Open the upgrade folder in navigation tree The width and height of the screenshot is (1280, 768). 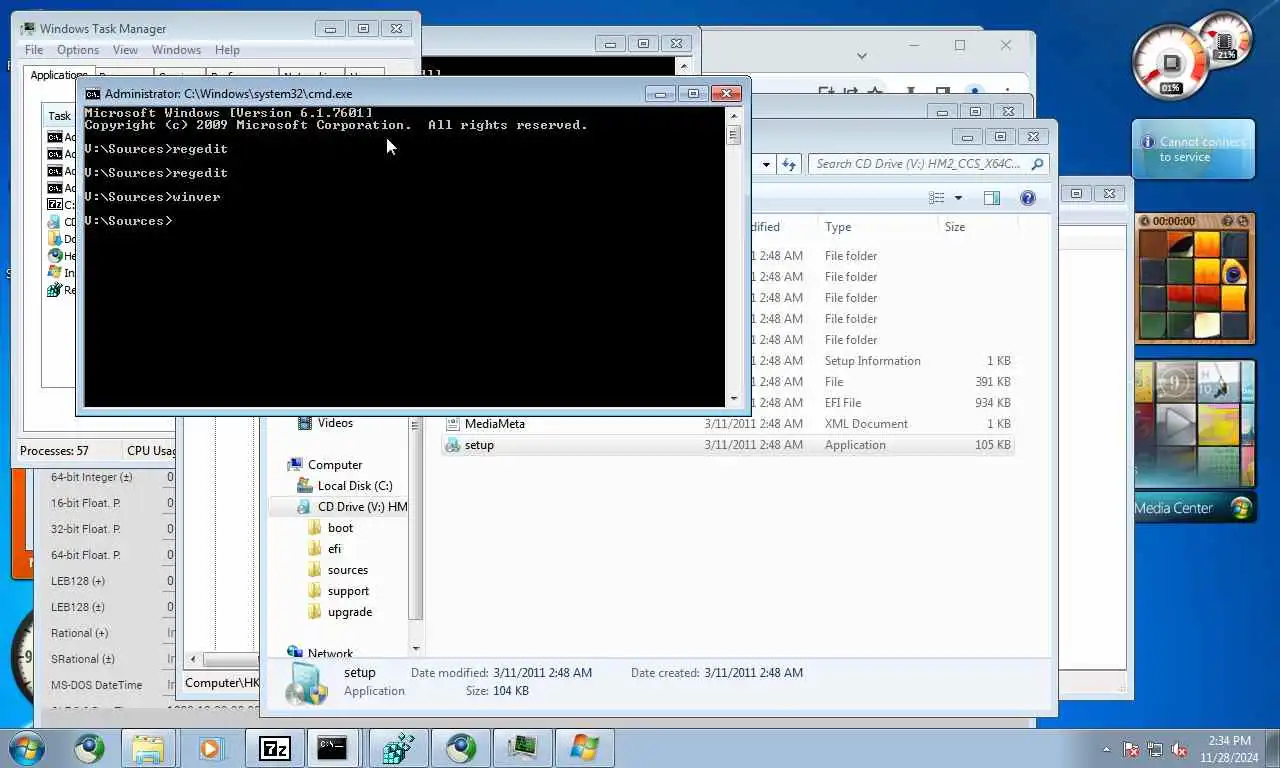pos(350,612)
